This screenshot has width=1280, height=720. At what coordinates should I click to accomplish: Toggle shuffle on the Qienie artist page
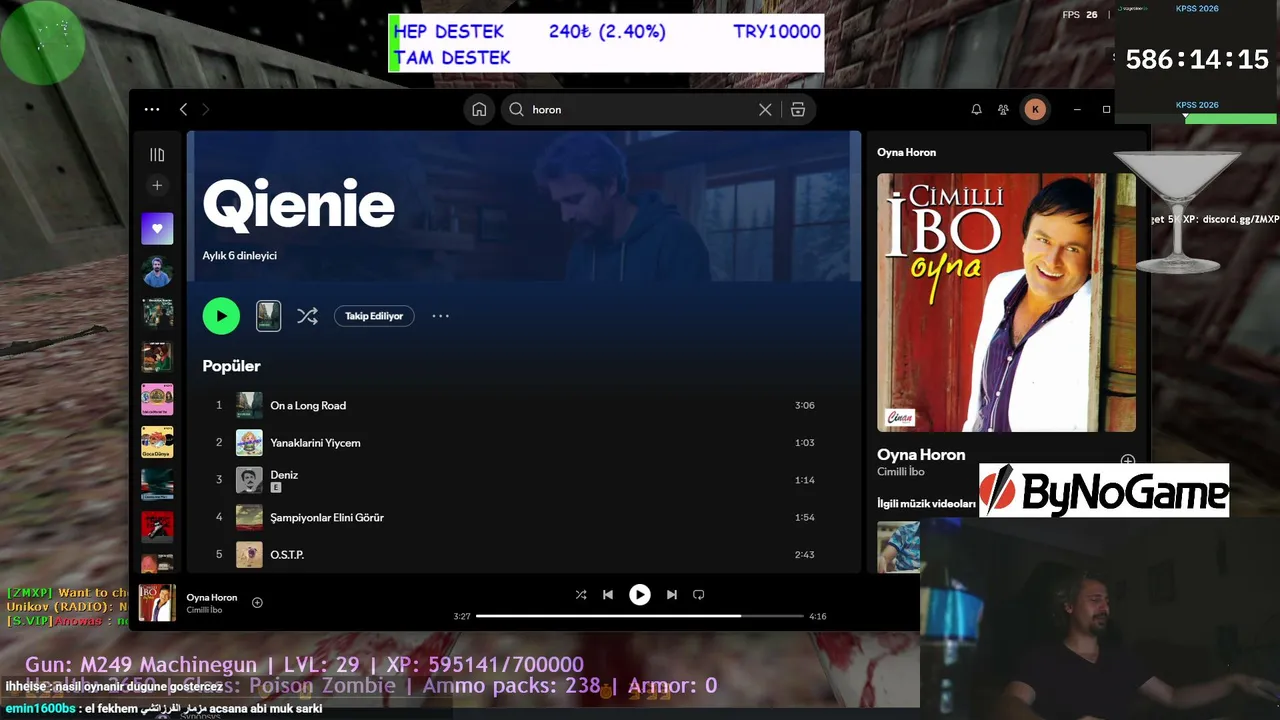[307, 316]
